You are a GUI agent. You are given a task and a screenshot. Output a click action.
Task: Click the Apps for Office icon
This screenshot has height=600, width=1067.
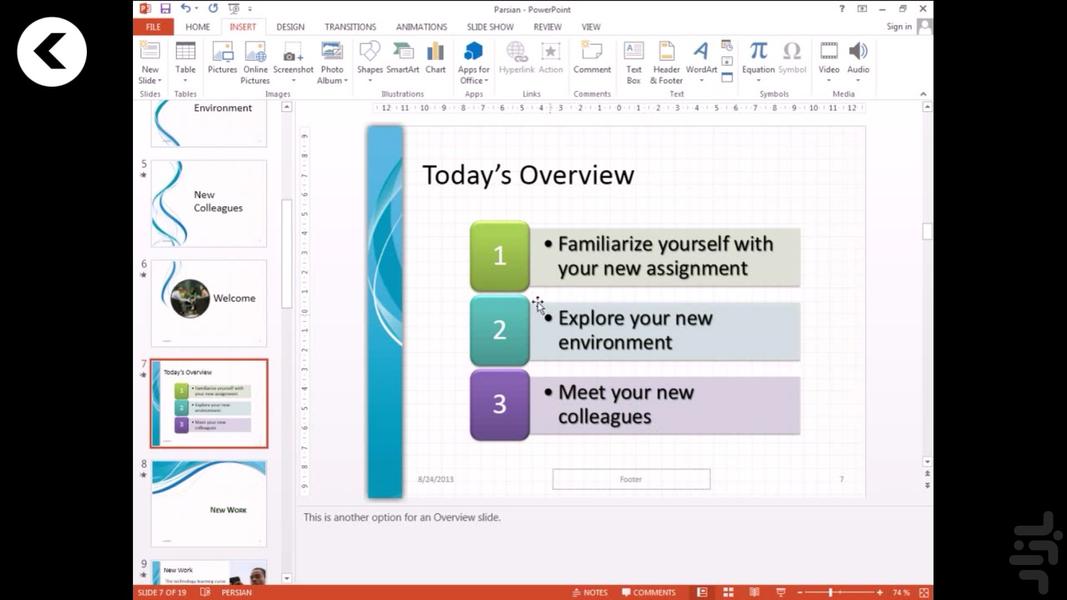coord(474,62)
